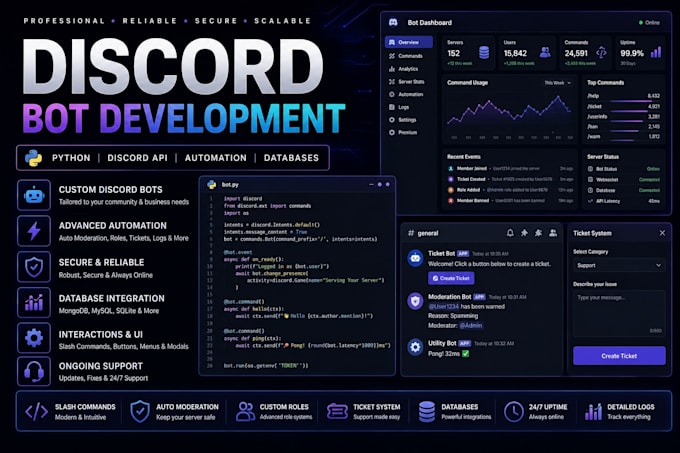This screenshot has height=453, width=680.
Task: Click "Role Added" in Recent Events
Action: 468,190
